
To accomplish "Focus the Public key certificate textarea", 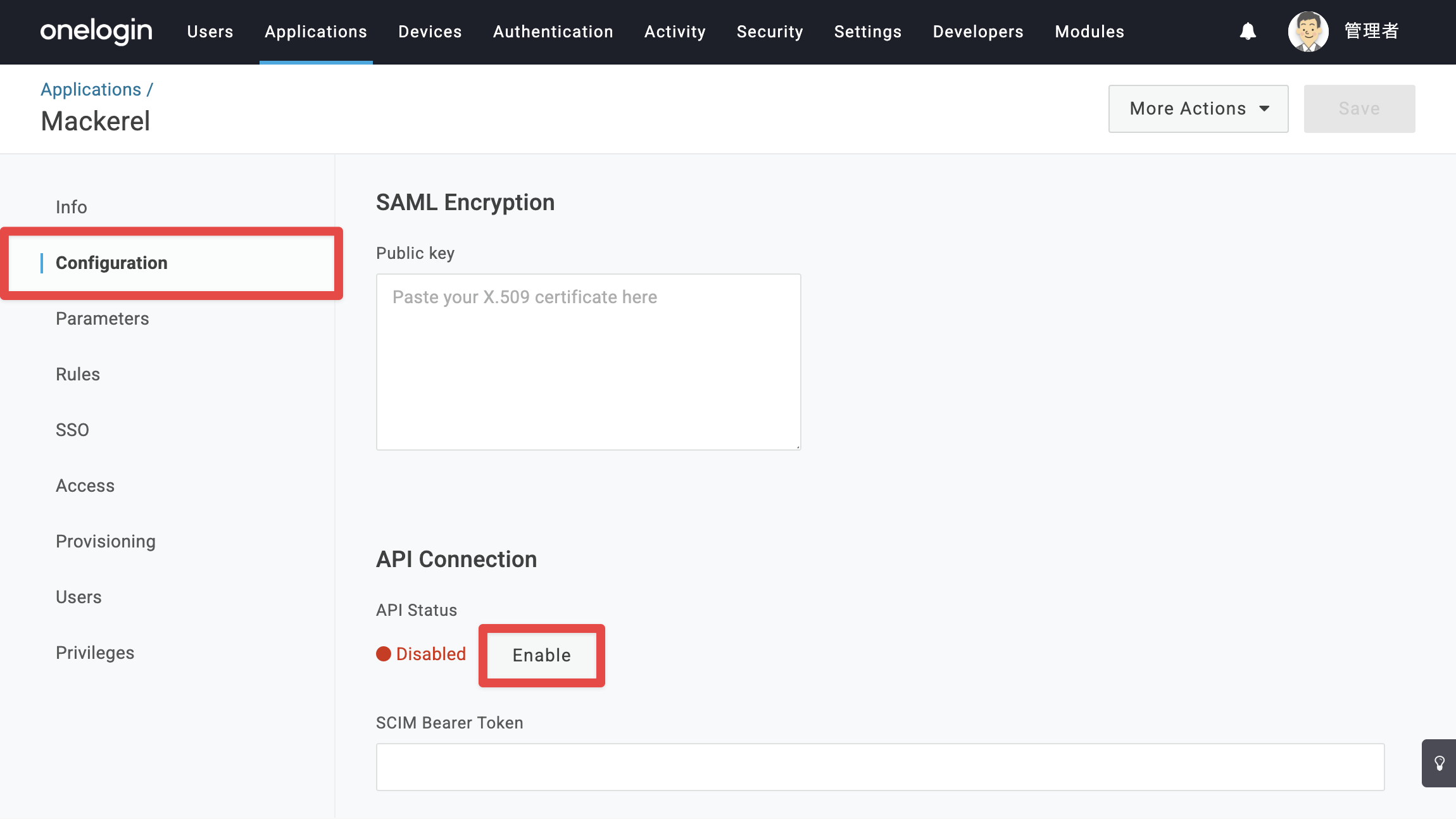I will (x=589, y=362).
